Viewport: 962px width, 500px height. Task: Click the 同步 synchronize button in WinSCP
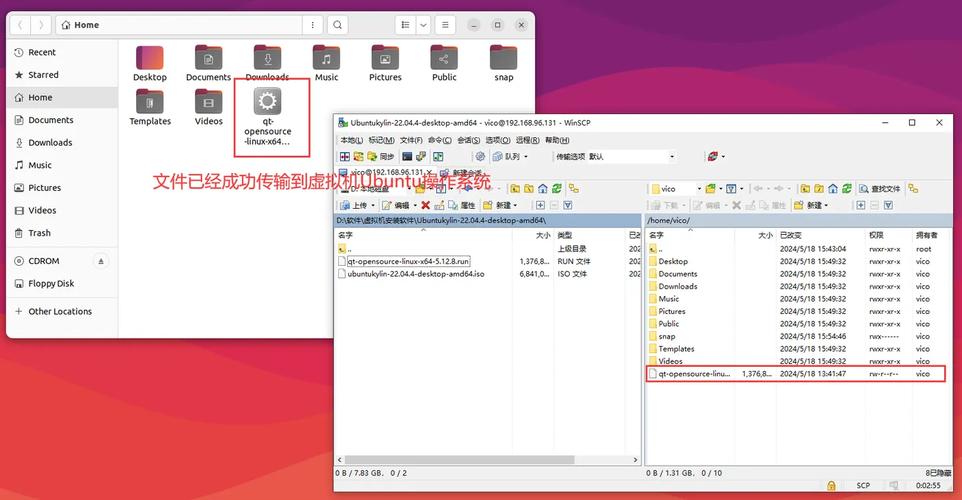coord(381,156)
